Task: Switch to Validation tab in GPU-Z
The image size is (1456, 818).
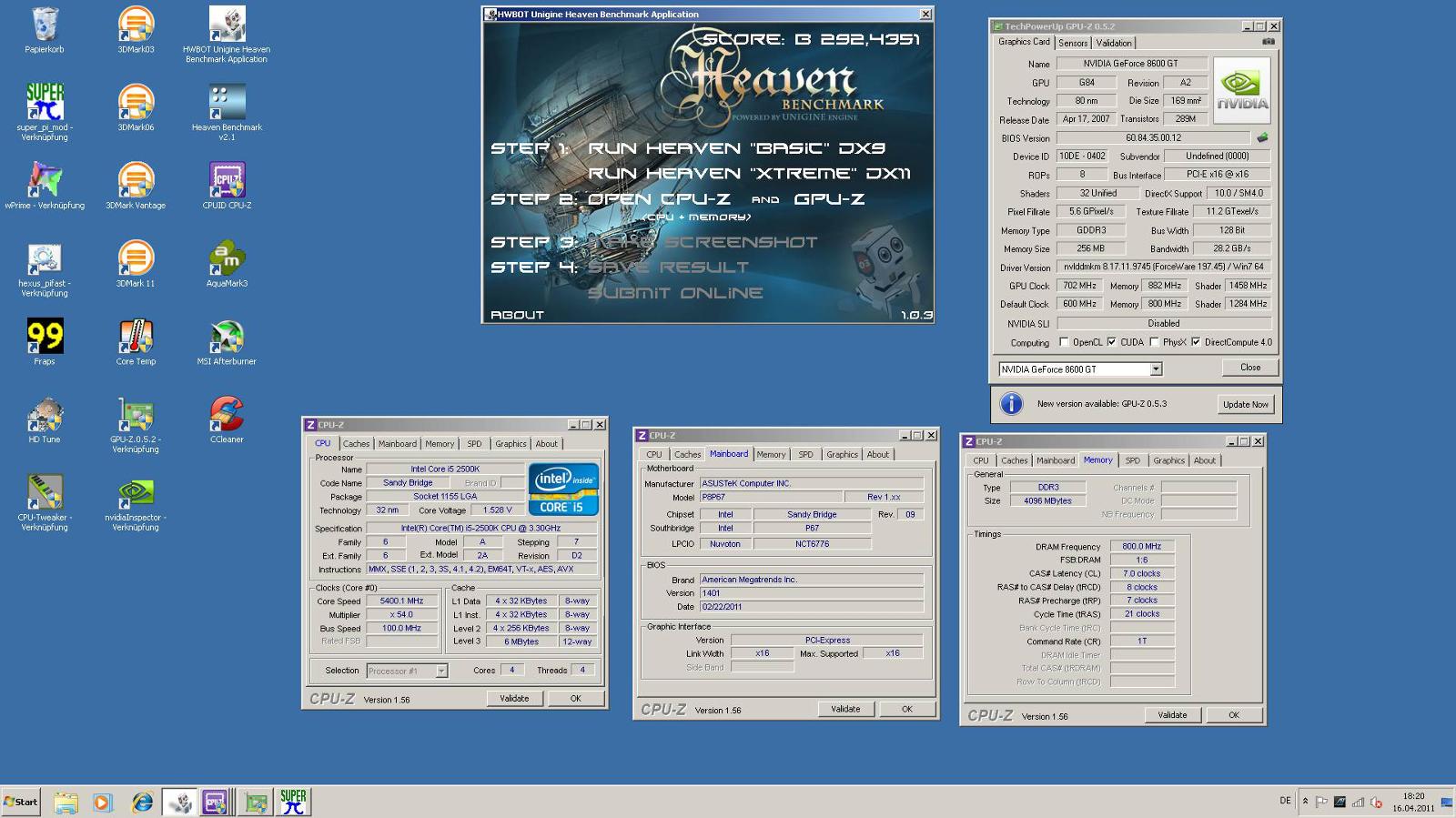Action: [x=1114, y=43]
